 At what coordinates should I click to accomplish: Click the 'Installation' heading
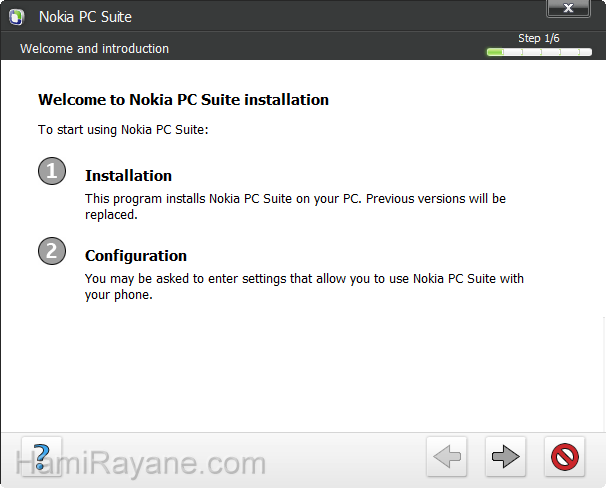click(x=128, y=176)
